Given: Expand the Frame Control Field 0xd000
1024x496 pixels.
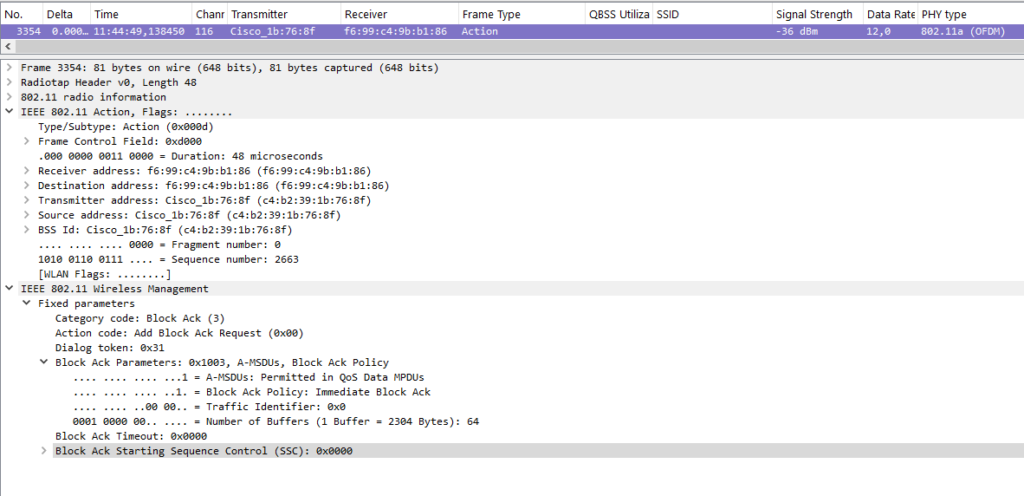Looking at the screenshot, I should [26, 142].
